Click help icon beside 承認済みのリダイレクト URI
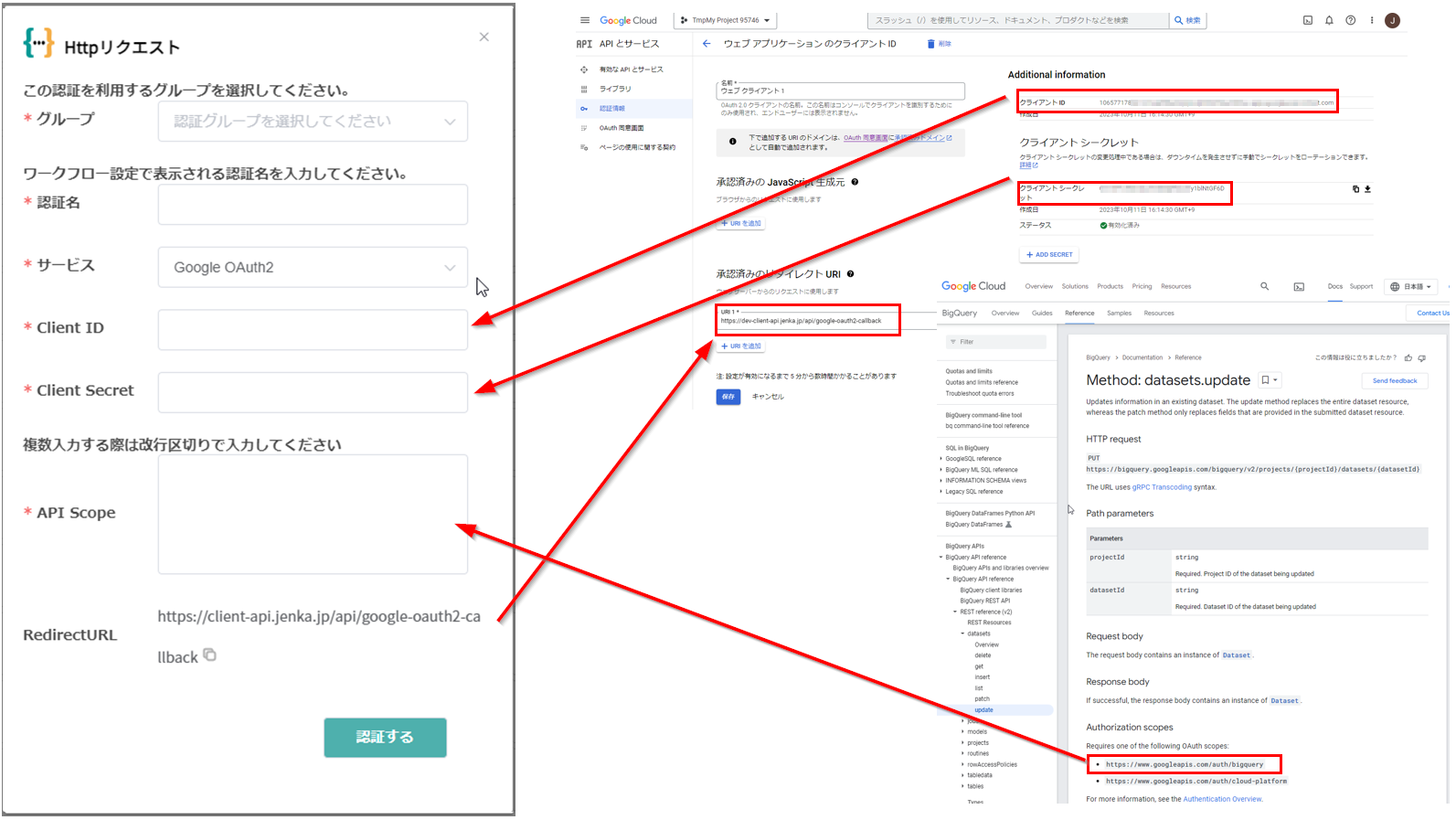1456x820 pixels. pos(850,274)
